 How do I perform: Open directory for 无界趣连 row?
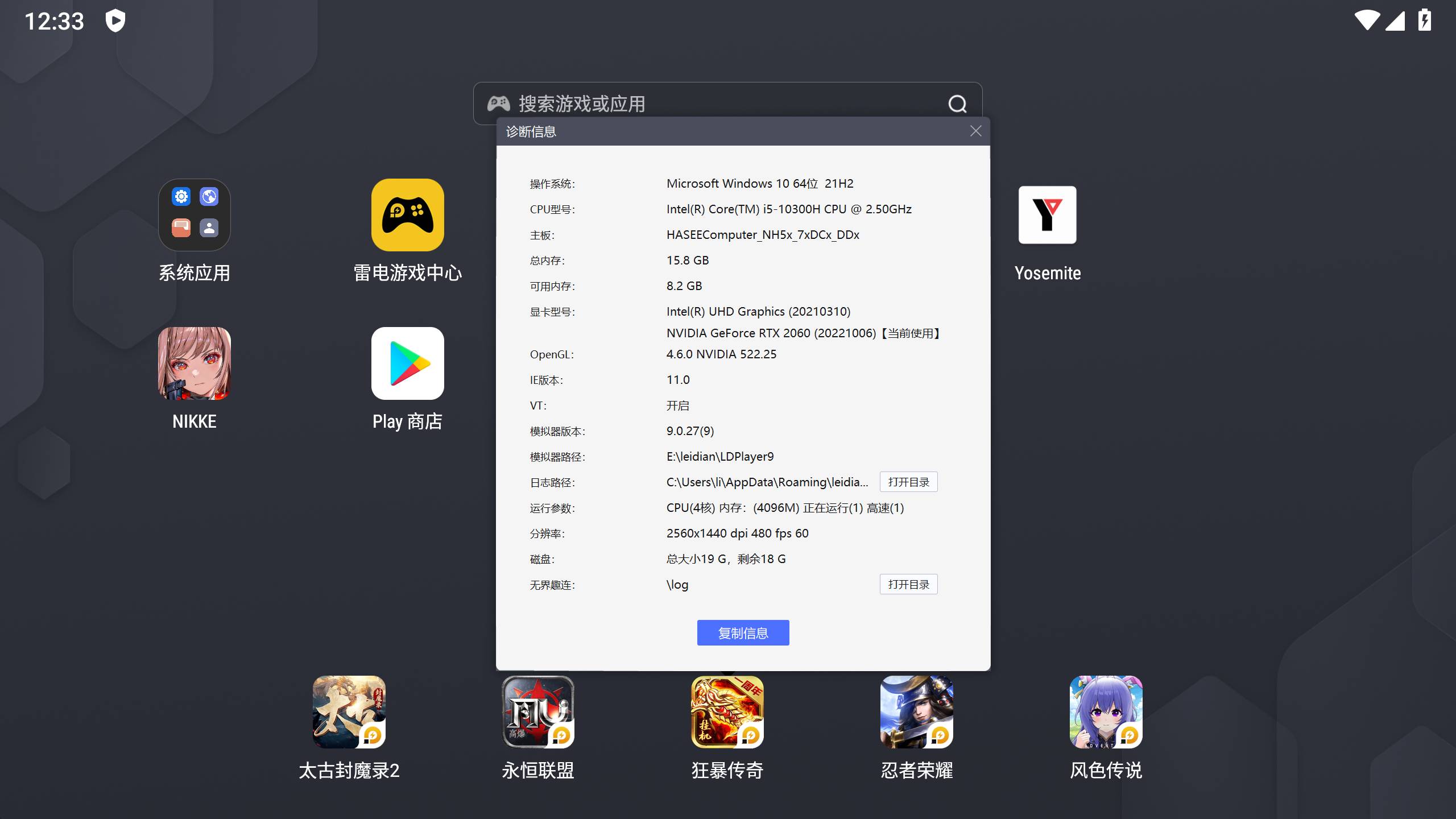click(x=908, y=585)
